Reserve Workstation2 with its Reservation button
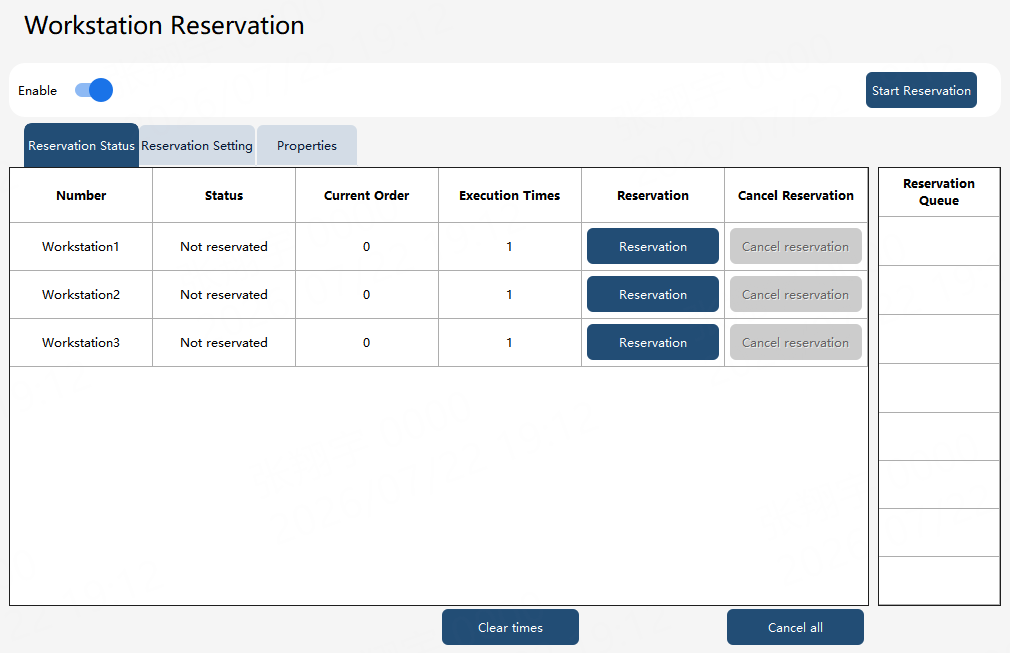 653,294
